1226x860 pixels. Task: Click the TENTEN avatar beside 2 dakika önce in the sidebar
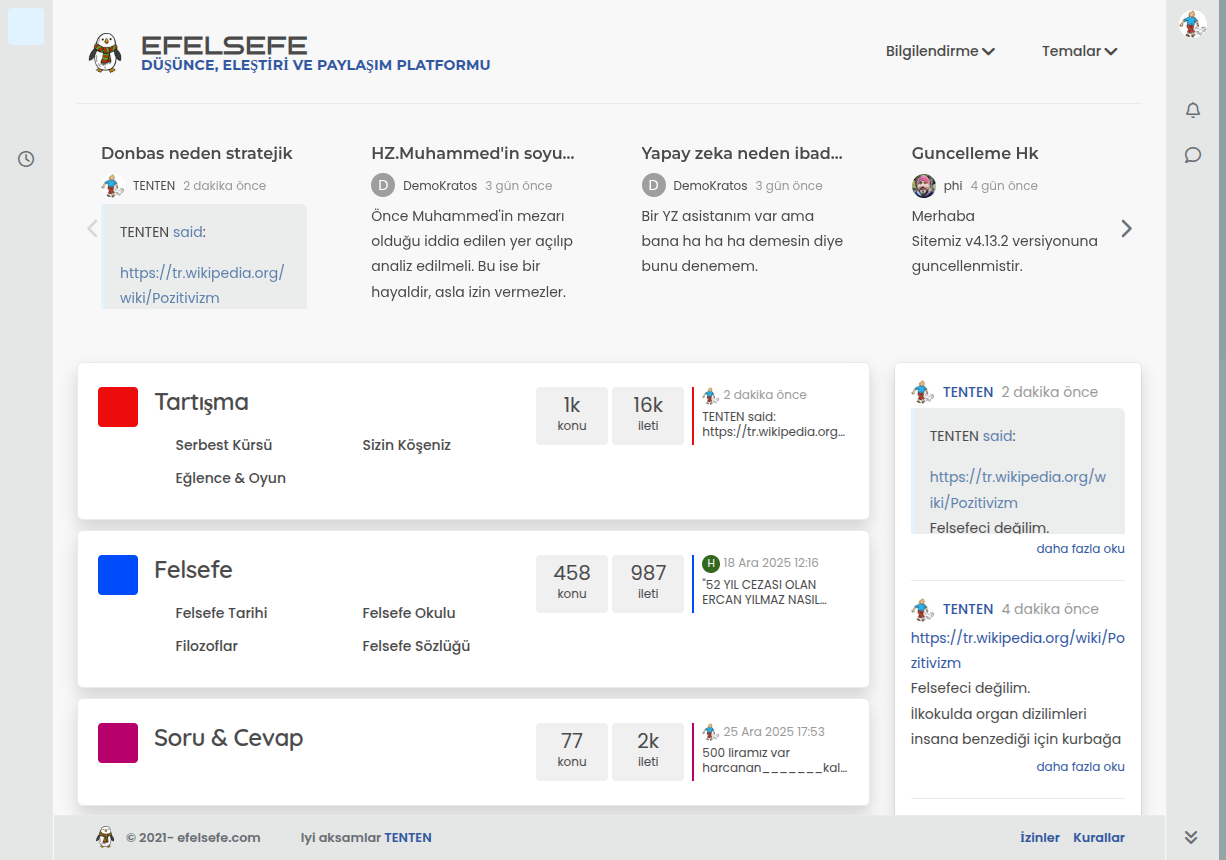click(x=922, y=392)
